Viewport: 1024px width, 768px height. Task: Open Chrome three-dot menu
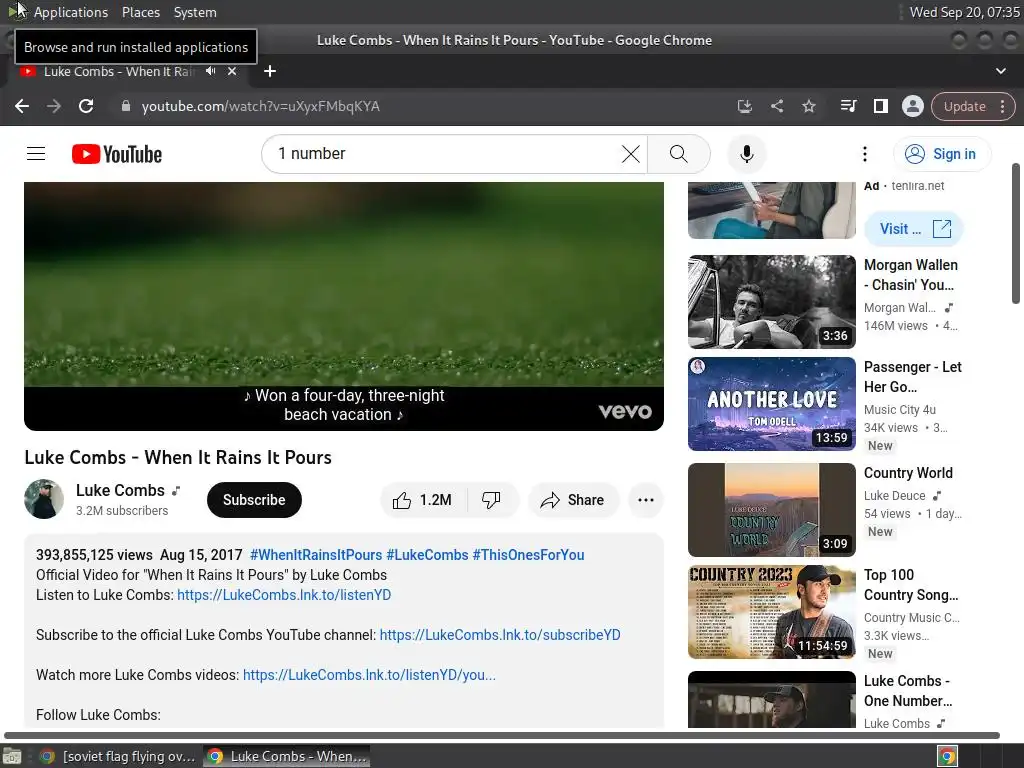[1002, 106]
